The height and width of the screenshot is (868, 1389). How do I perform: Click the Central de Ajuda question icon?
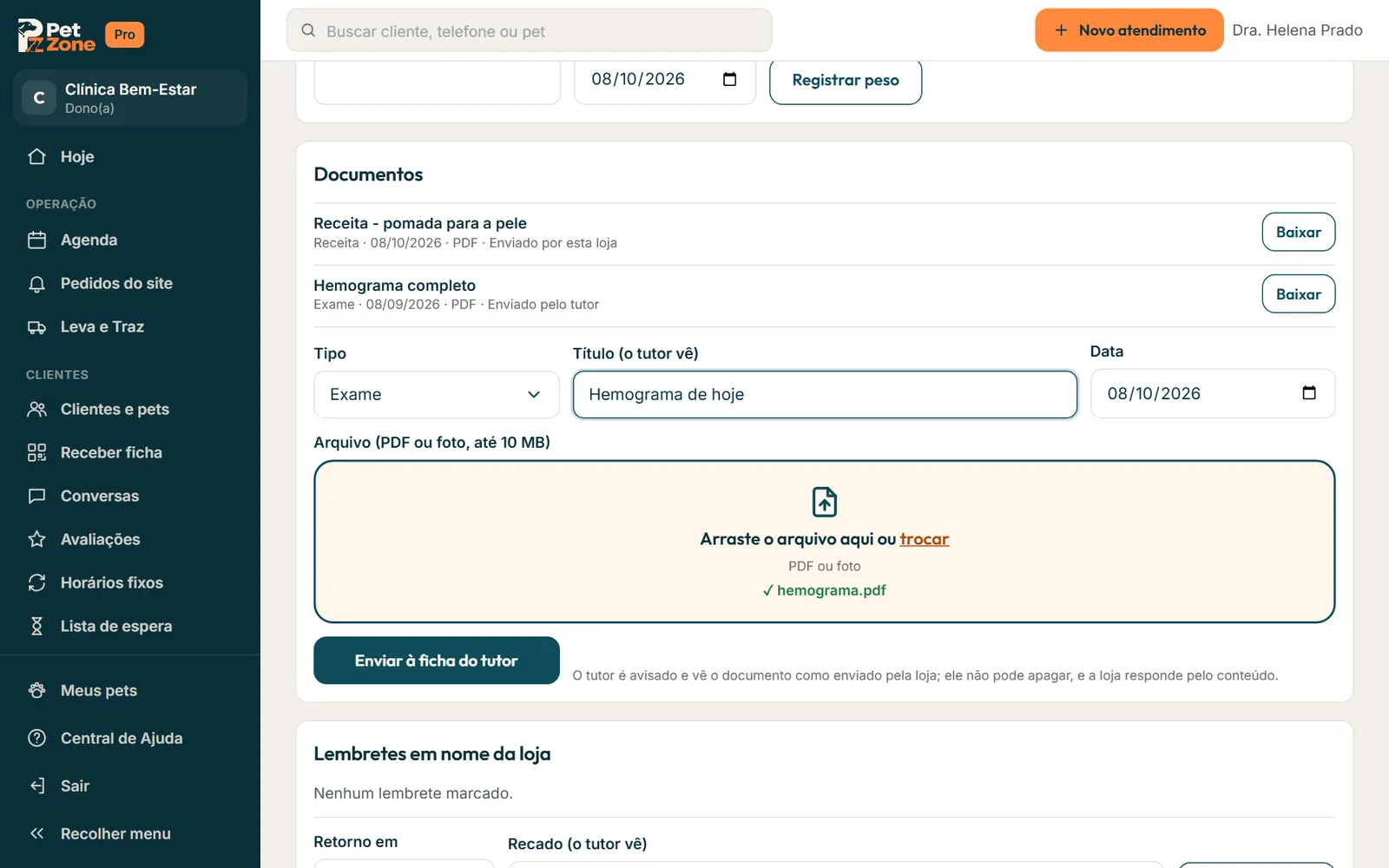click(36, 738)
